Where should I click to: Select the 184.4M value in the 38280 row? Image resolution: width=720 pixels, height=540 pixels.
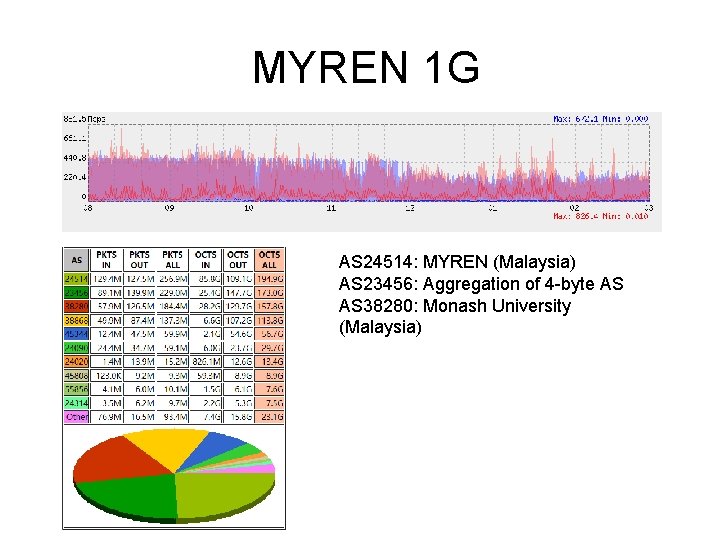[x=173, y=306]
